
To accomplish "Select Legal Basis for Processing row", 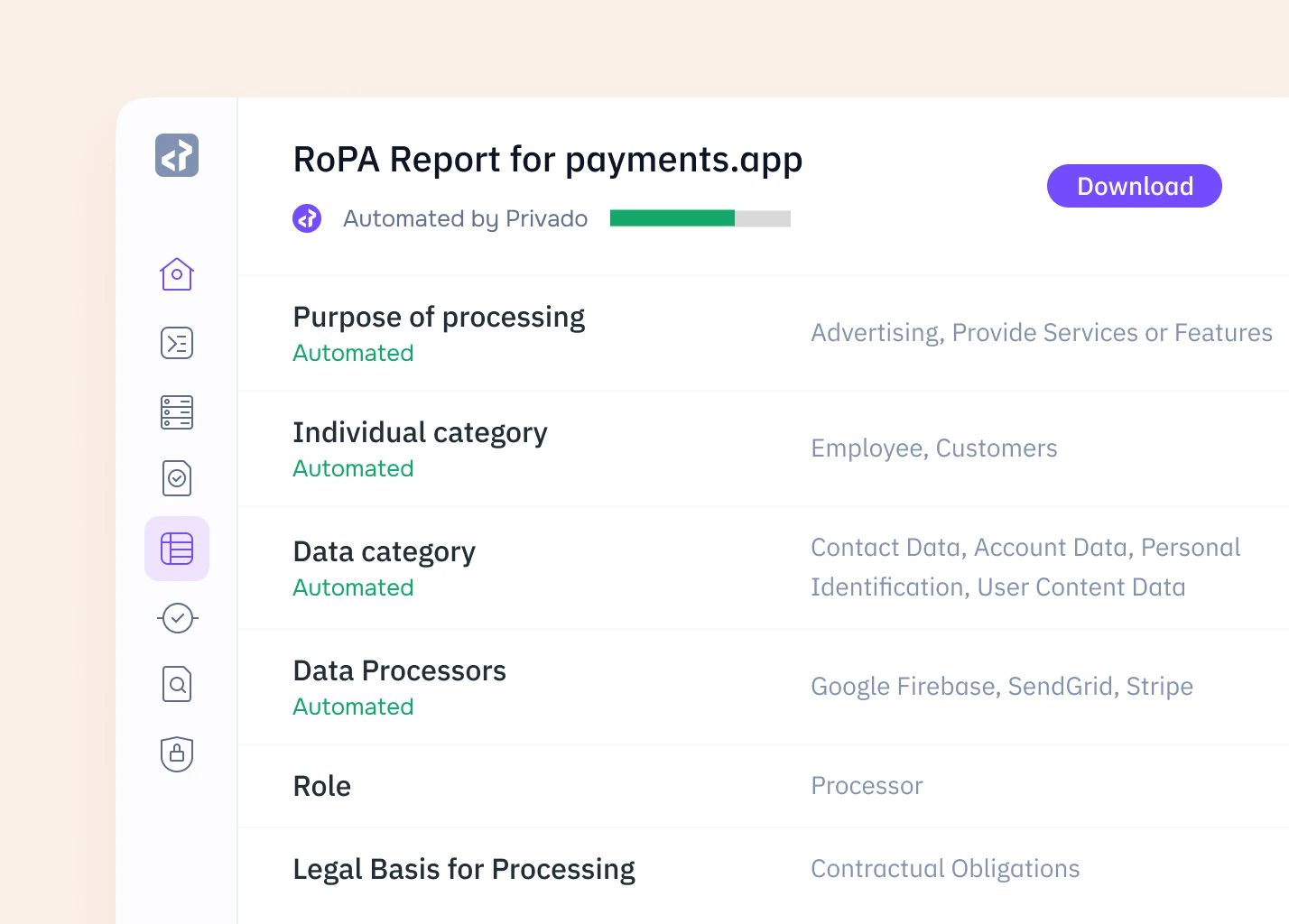I will pyautogui.click(x=464, y=870).
